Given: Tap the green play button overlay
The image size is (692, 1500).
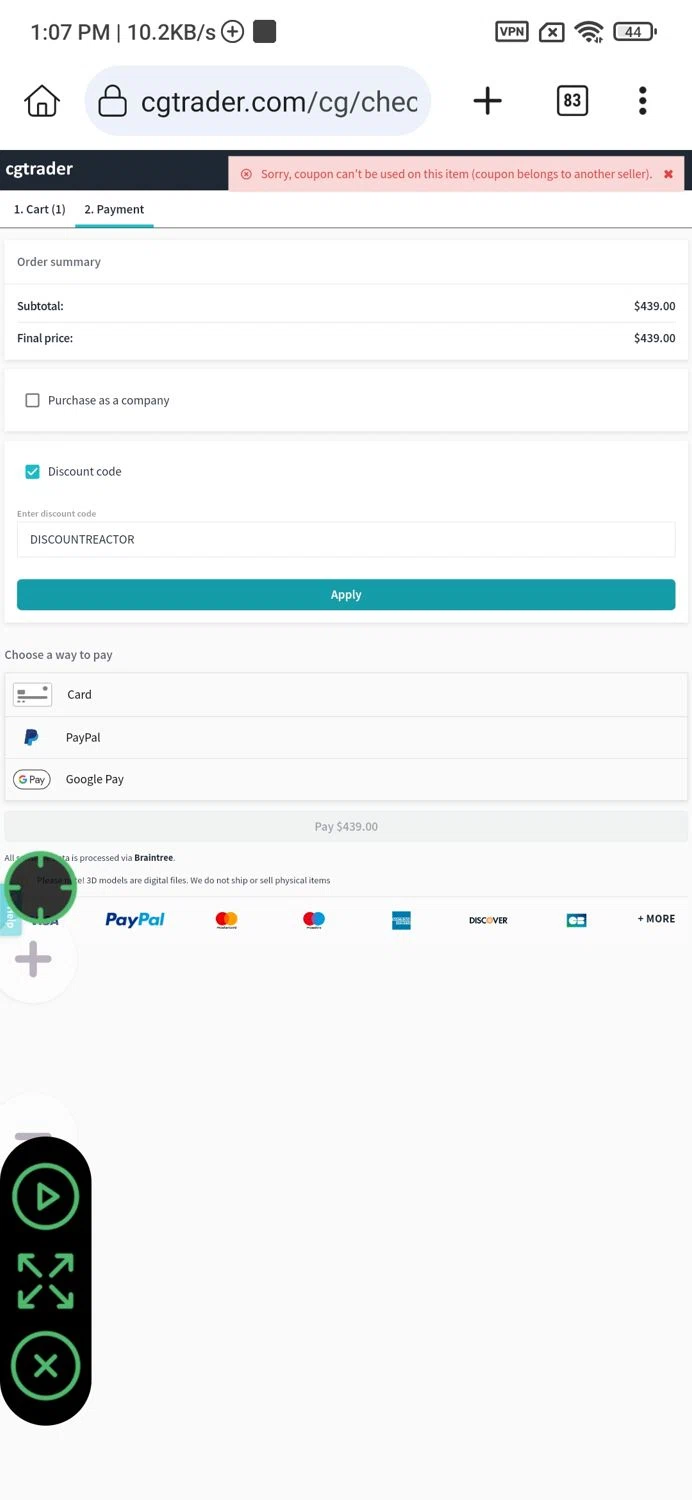Looking at the screenshot, I should coord(45,1196).
